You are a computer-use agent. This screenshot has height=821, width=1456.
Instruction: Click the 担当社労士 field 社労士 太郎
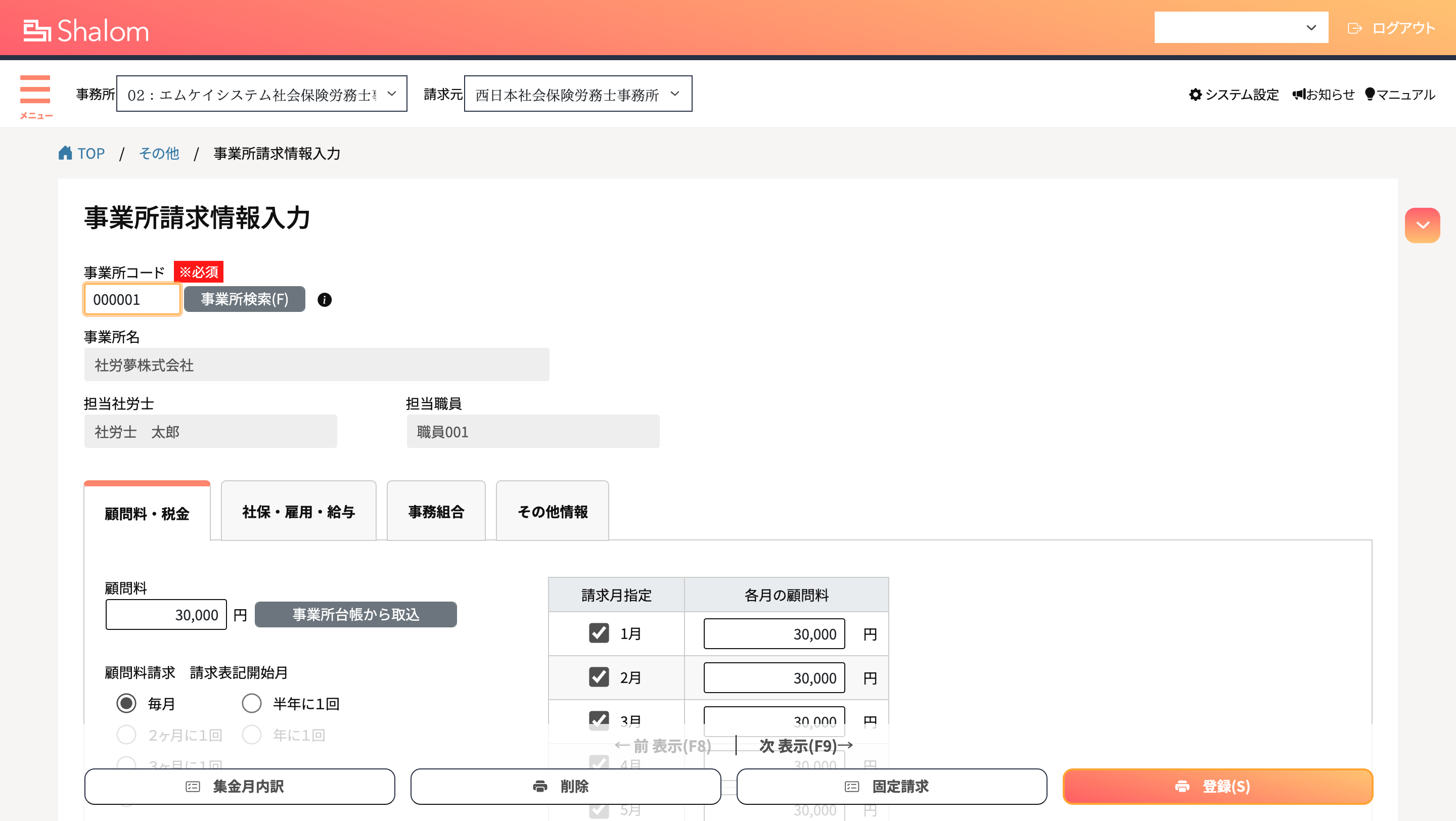210,431
